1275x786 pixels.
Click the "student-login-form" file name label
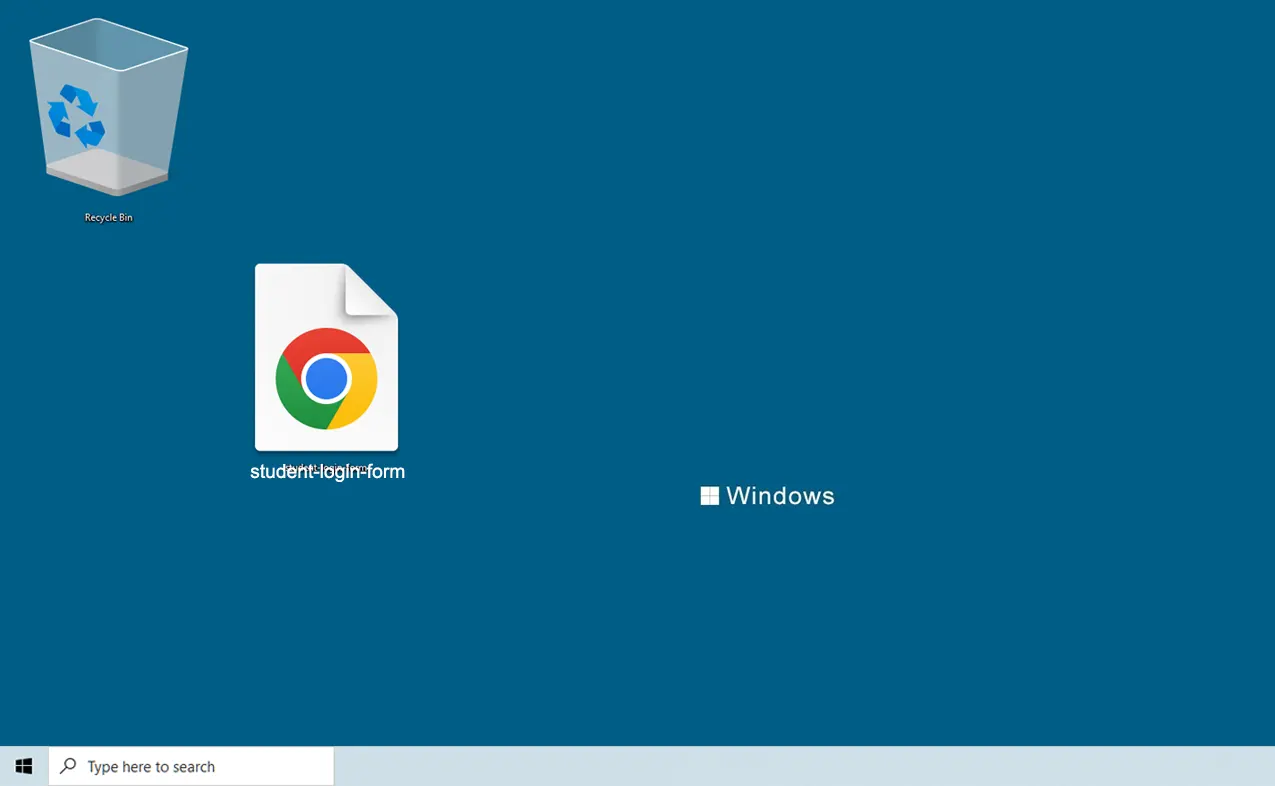(x=327, y=472)
